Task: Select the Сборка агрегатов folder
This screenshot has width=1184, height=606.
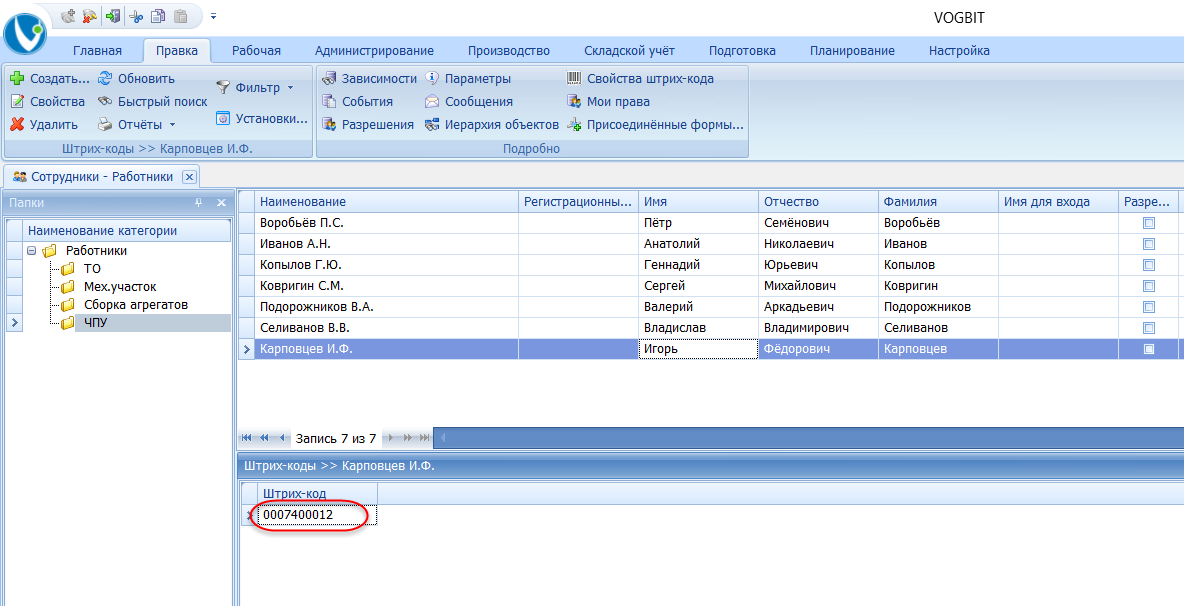Action: coord(136,305)
